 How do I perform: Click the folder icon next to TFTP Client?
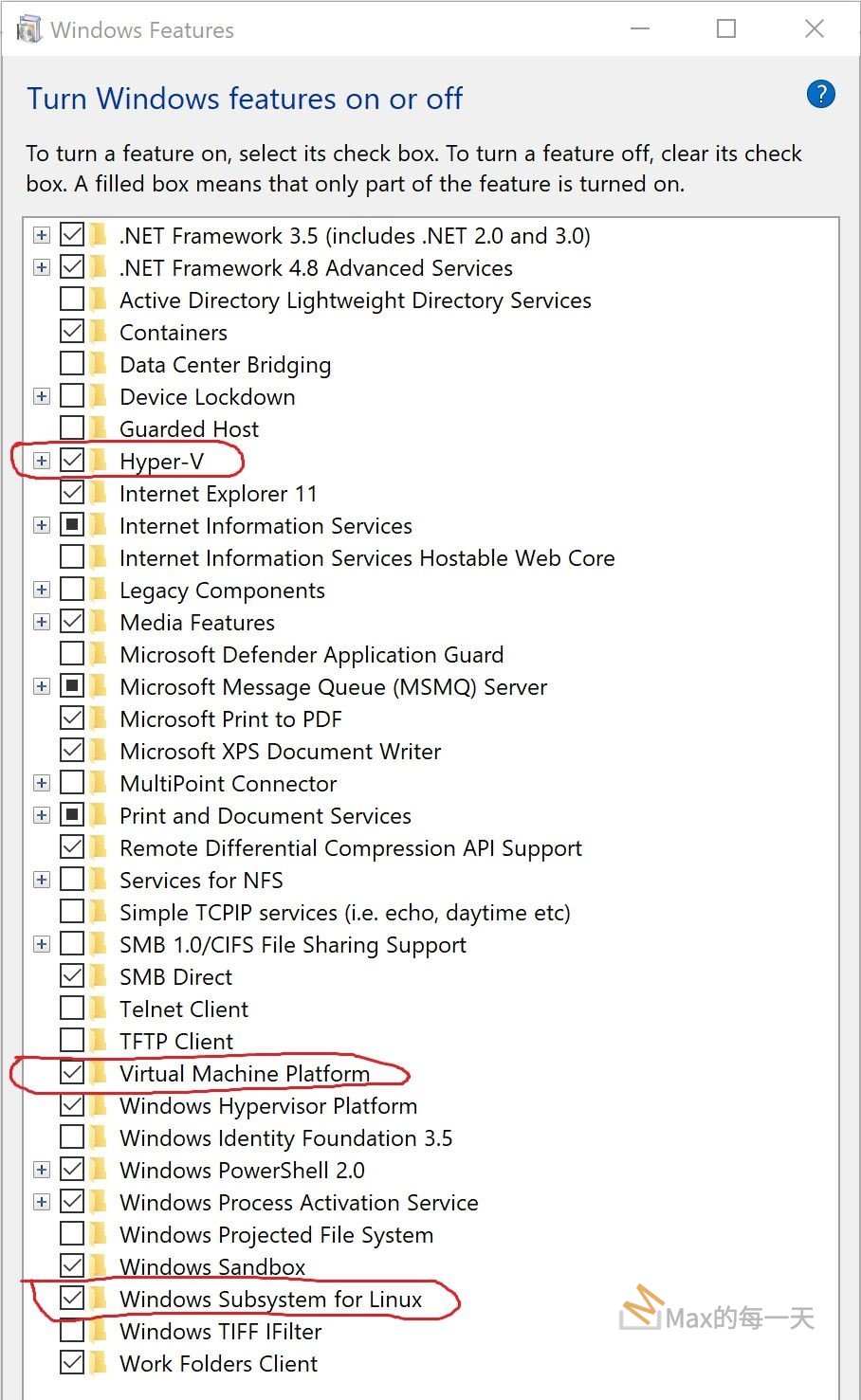coord(99,1040)
